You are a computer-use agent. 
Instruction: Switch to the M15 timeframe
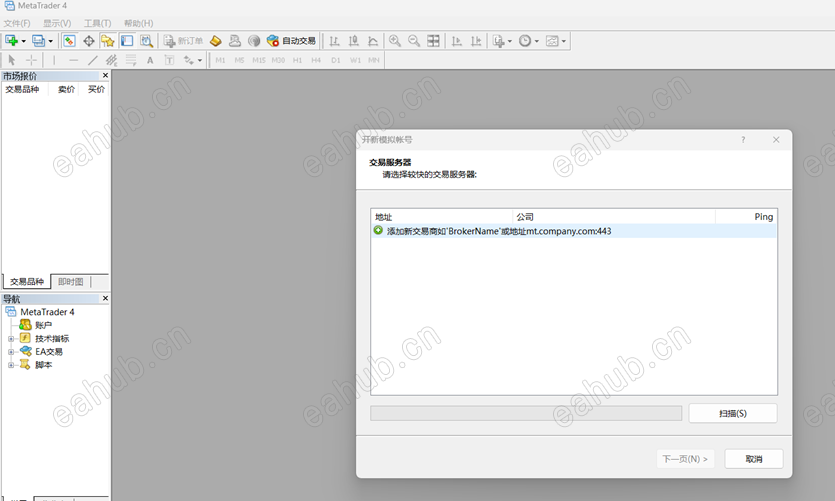(259, 60)
